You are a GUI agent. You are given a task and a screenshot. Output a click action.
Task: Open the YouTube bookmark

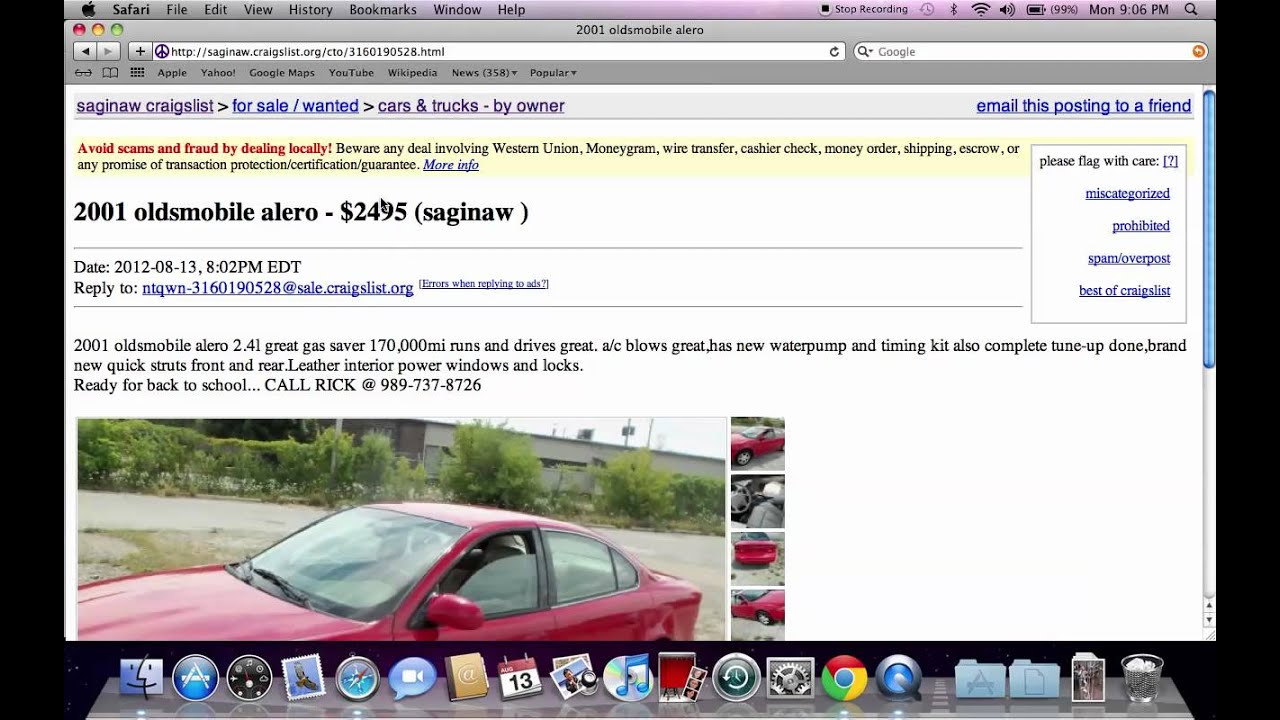tap(351, 73)
